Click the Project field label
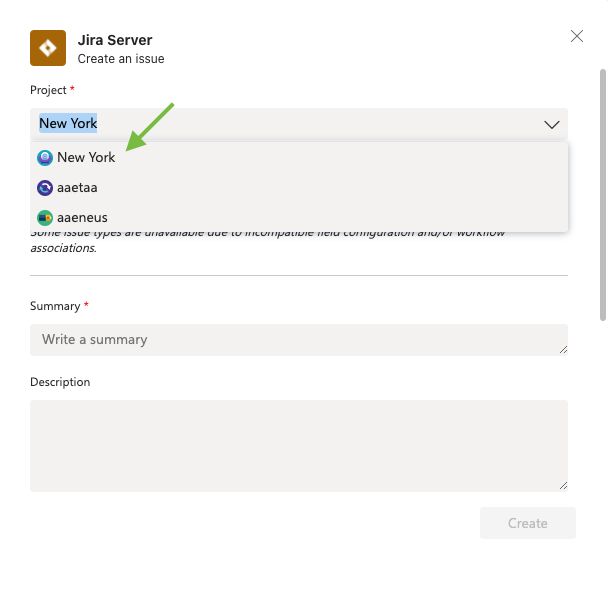The image size is (608, 591). click(48, 90)
